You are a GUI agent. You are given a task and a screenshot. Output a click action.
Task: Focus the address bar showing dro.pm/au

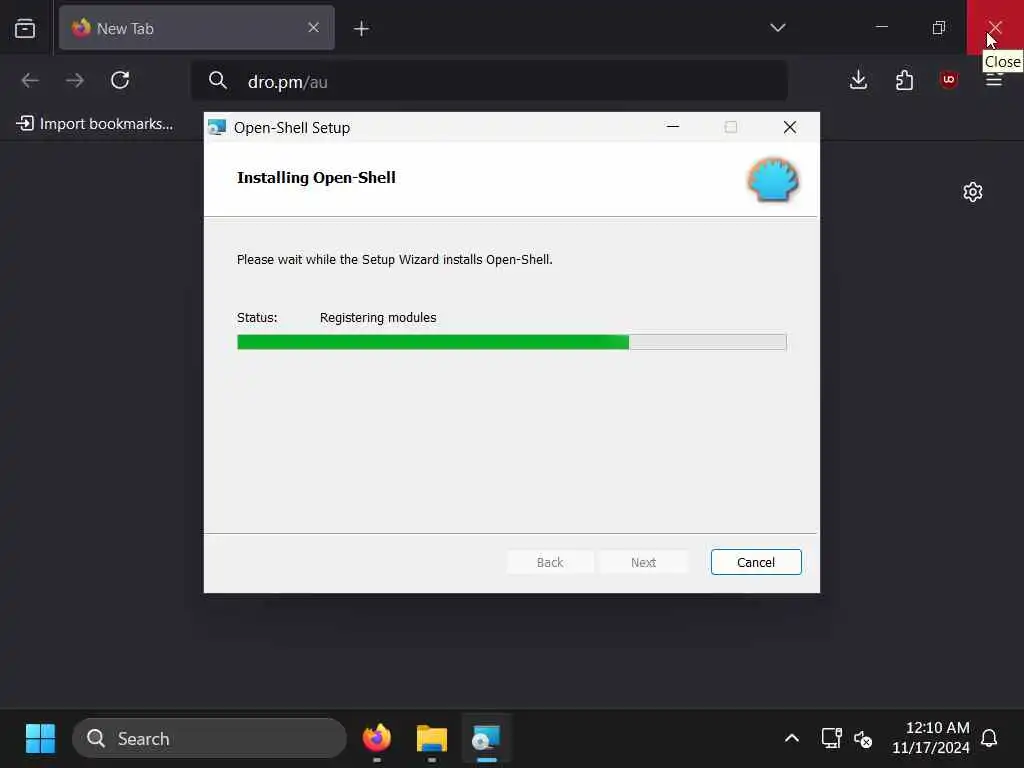point(489,81)
